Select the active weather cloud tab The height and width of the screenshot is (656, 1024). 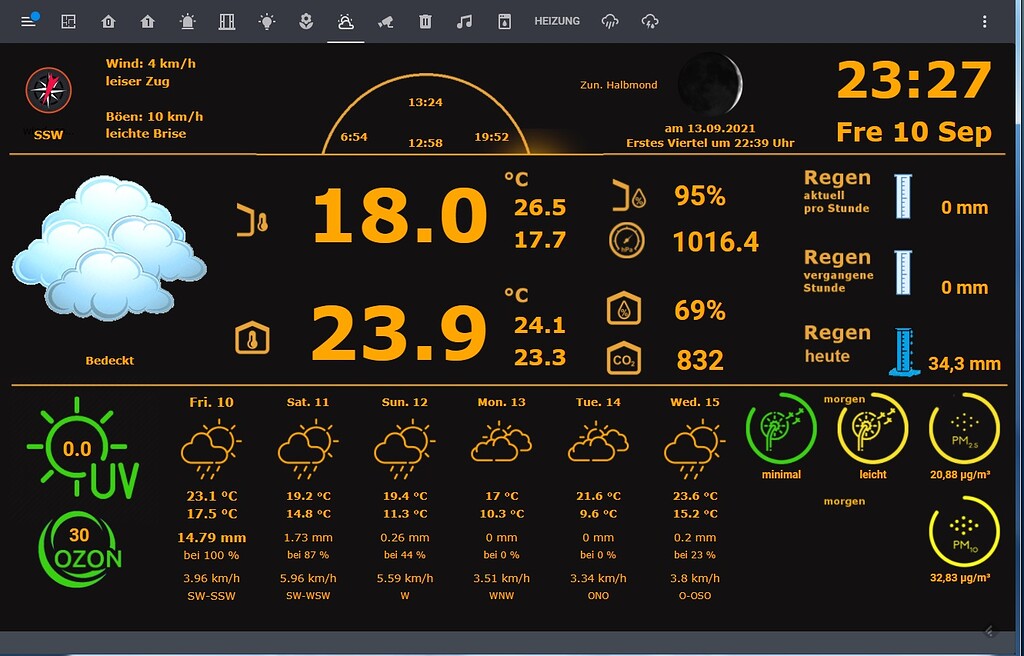(x=345, y=20)
